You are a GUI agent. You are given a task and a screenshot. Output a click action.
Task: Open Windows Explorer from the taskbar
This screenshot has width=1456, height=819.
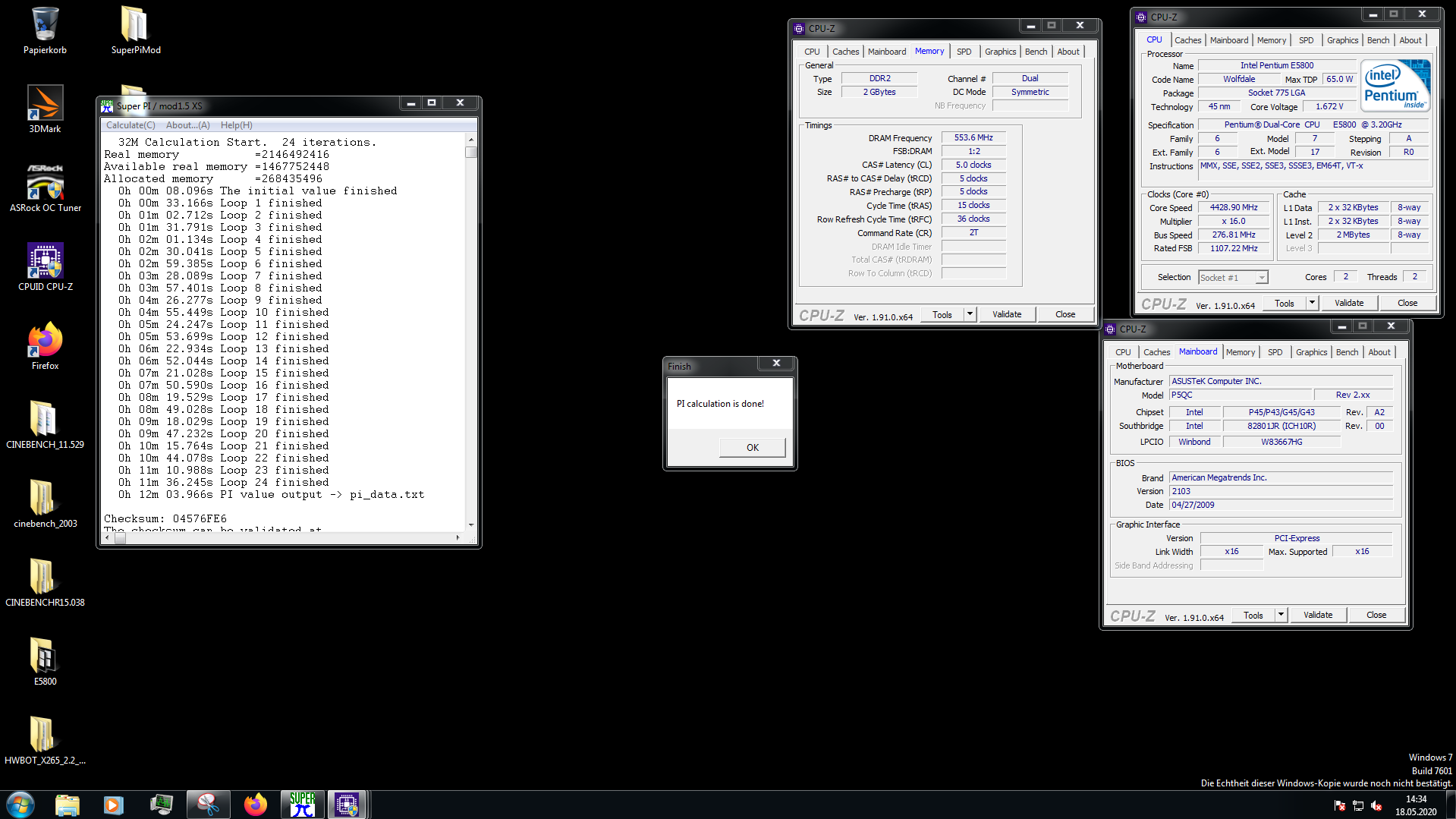[x=68, y=805]
